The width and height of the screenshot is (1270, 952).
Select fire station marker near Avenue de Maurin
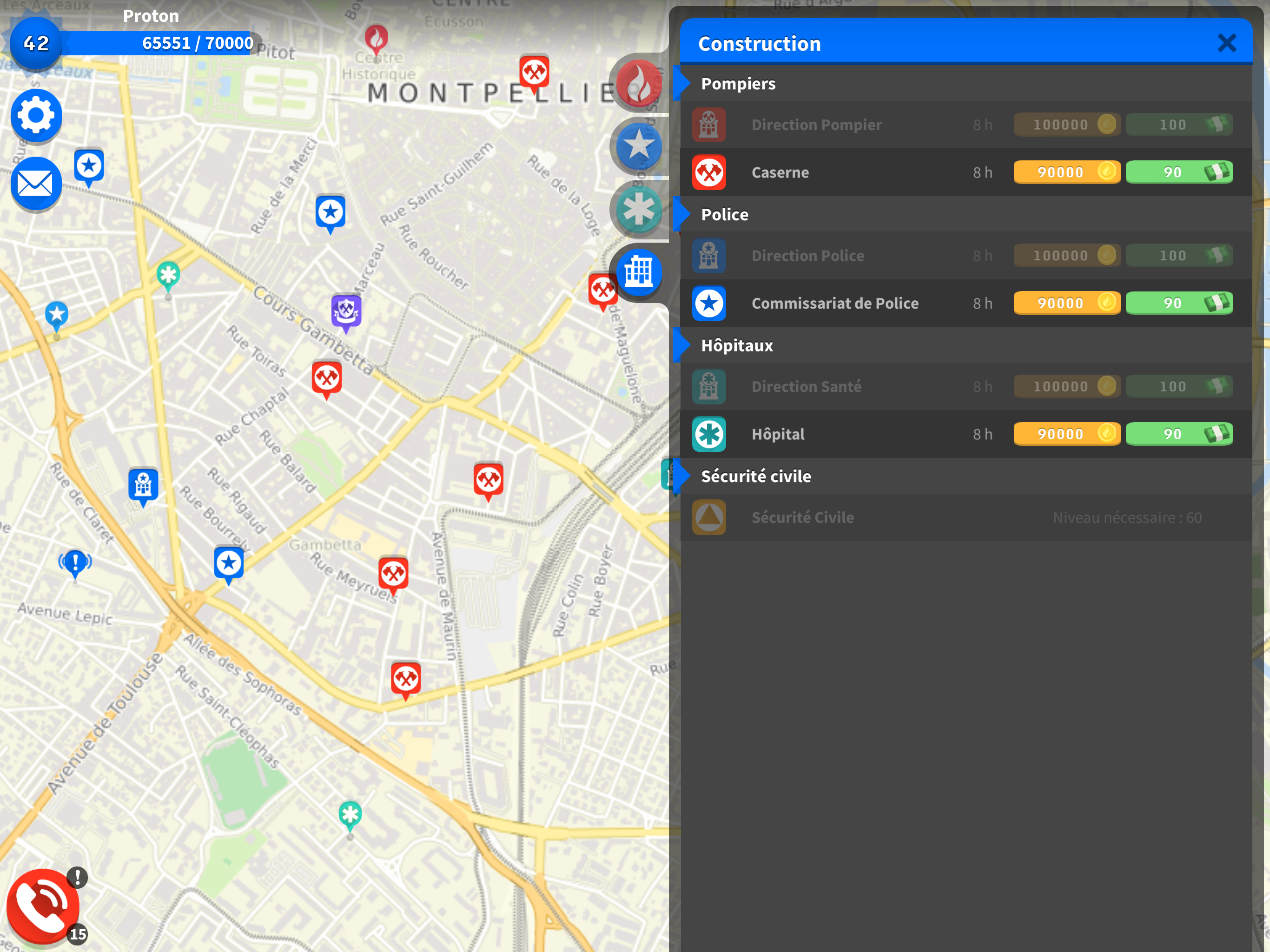click(x=489, y=480)
